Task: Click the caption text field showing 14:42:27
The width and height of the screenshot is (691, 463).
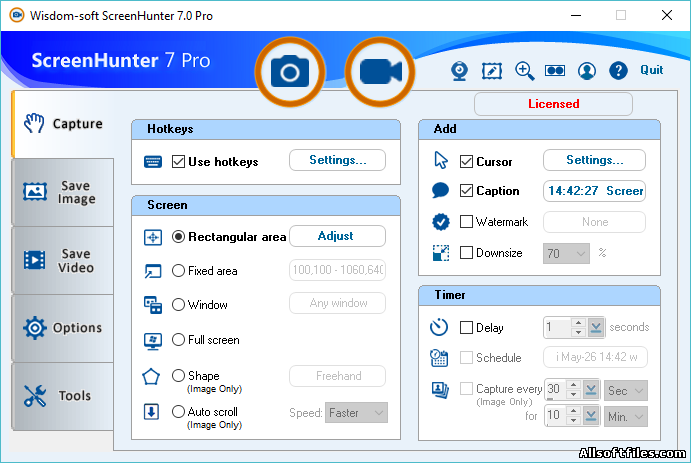Action: click(x=594, y=191)
